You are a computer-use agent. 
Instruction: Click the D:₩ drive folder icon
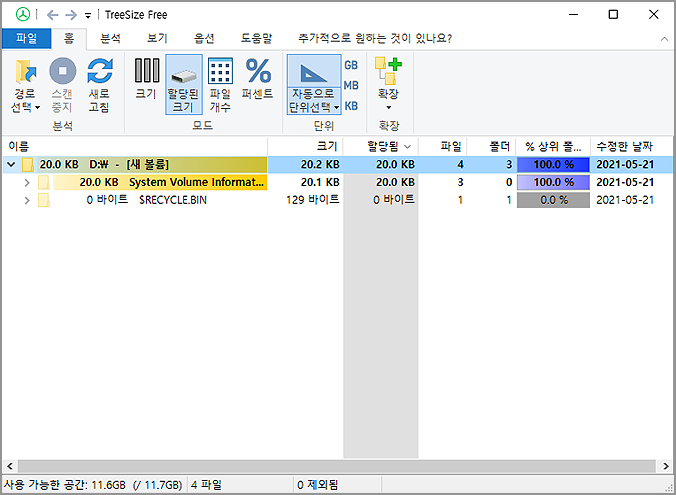coord(28,164)
